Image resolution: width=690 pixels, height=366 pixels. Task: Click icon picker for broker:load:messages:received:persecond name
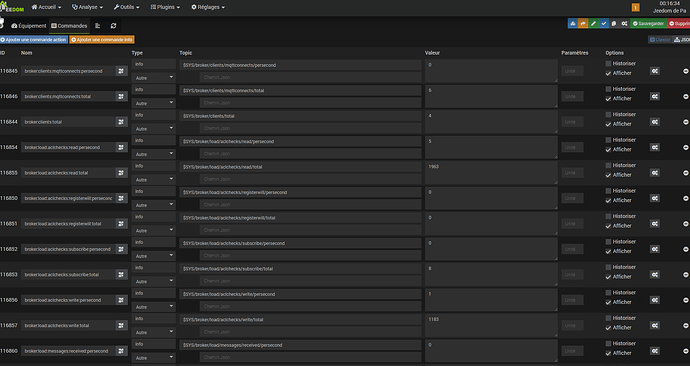(x=121, y=351)
